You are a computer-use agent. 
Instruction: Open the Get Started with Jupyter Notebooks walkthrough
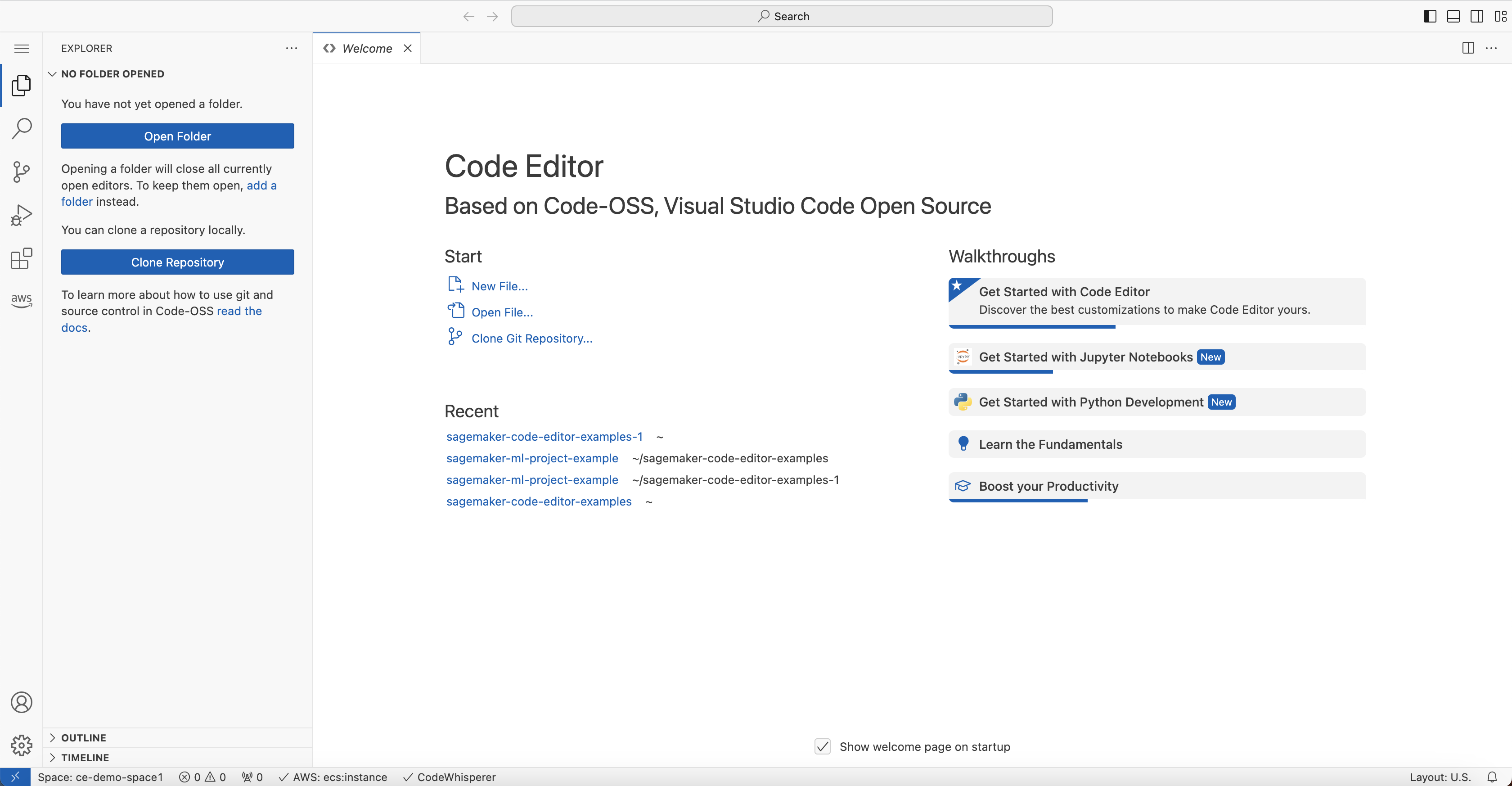(1084, 357)
